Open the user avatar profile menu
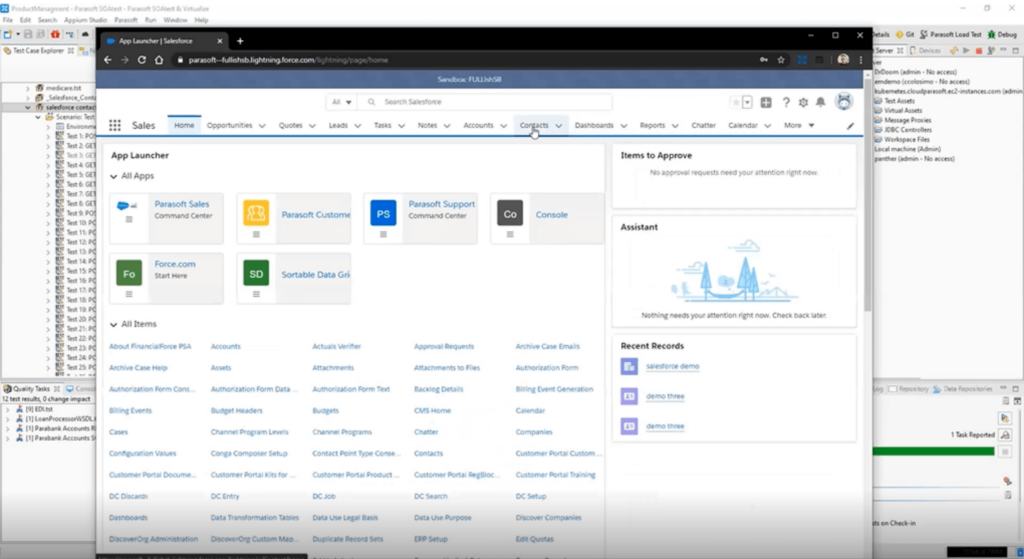 coord(844,101)
